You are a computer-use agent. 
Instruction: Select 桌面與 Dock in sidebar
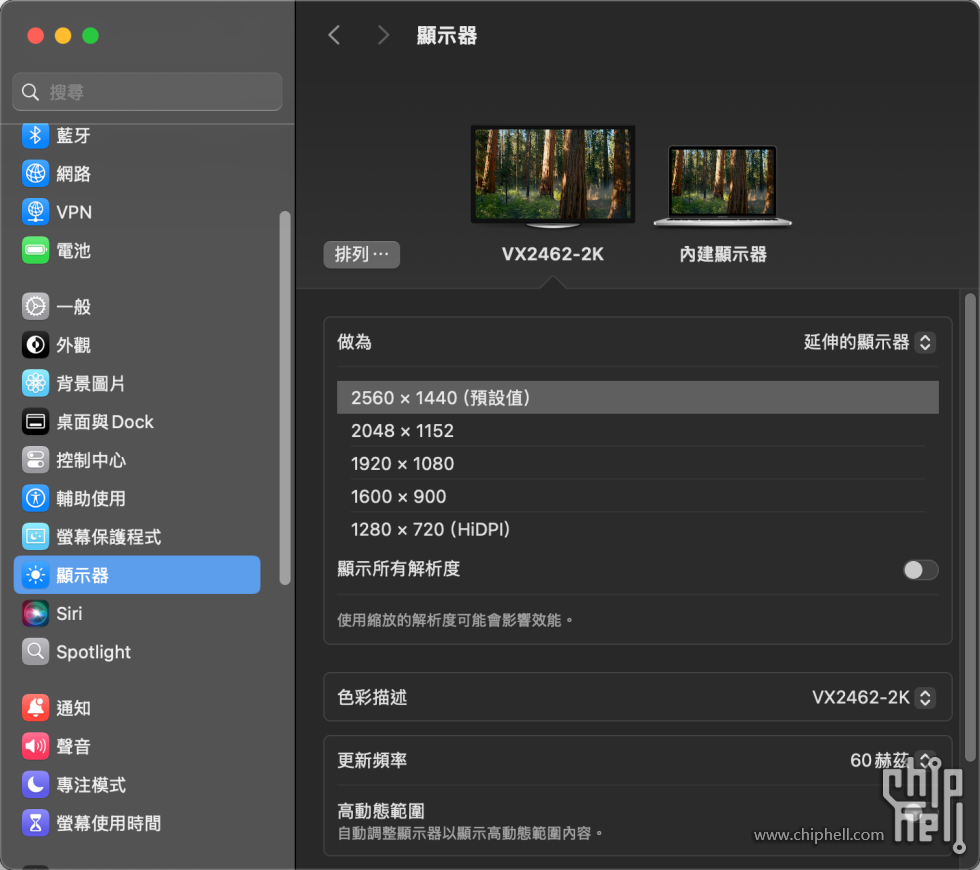click(x=104, y=422)
